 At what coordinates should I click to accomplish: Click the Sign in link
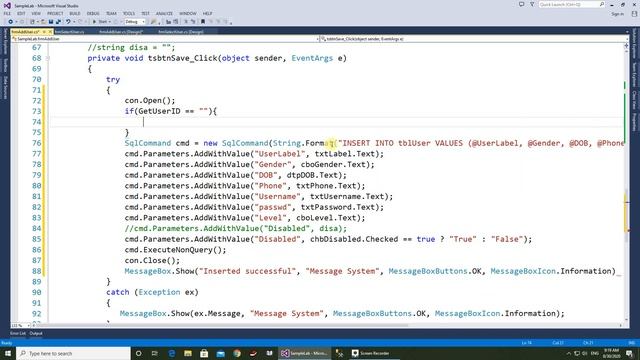click(618, 14)
